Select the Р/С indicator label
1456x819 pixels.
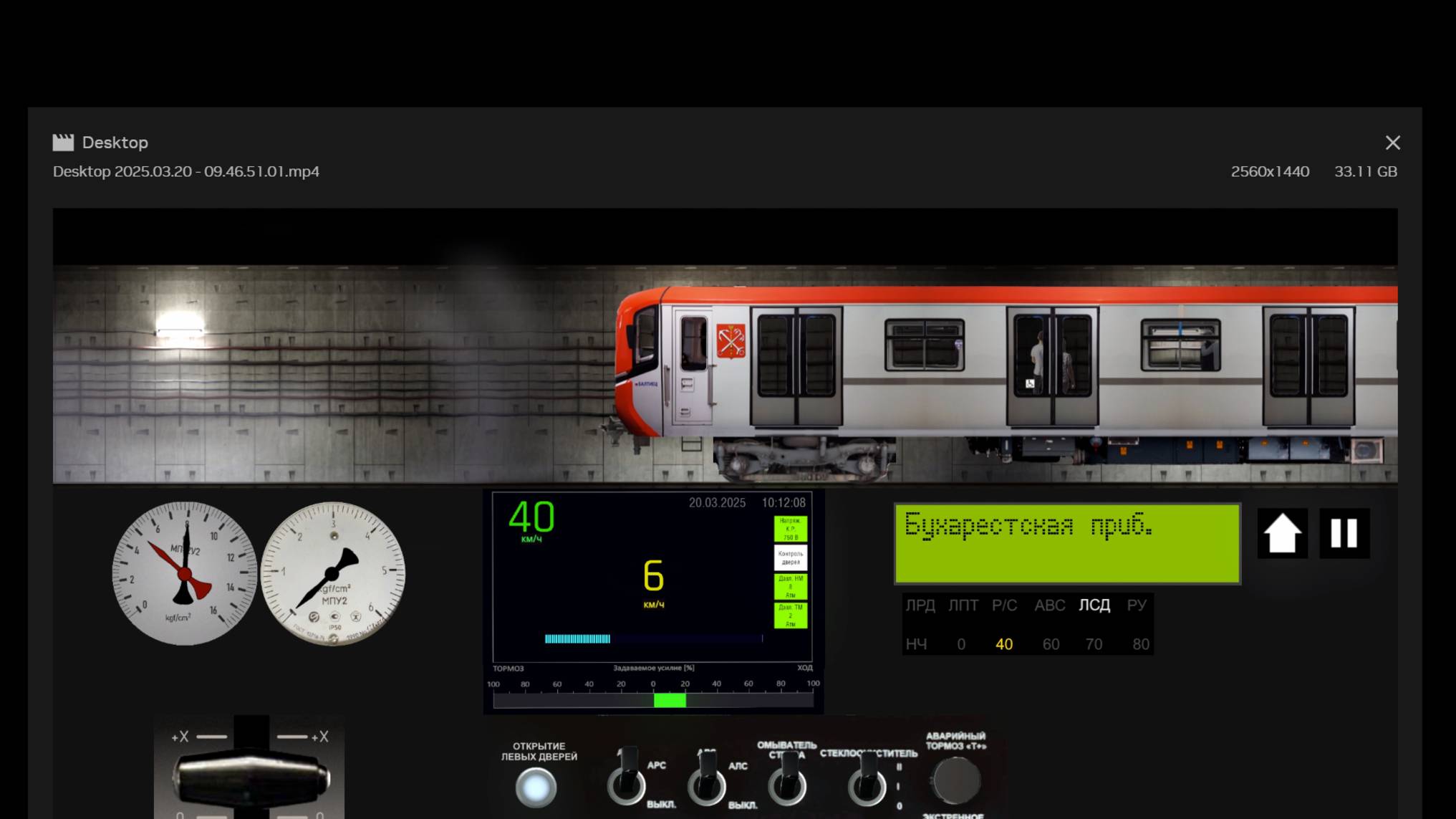point(1004,605)
